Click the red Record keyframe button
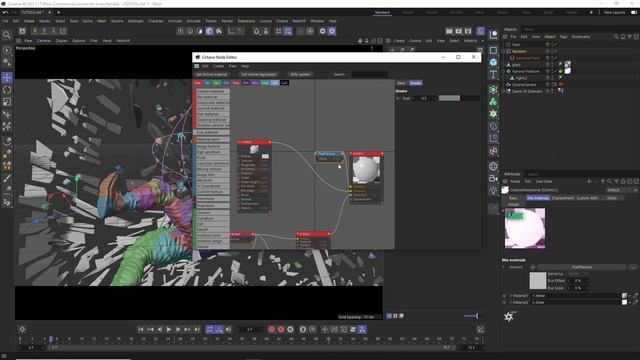 (271, 329)
